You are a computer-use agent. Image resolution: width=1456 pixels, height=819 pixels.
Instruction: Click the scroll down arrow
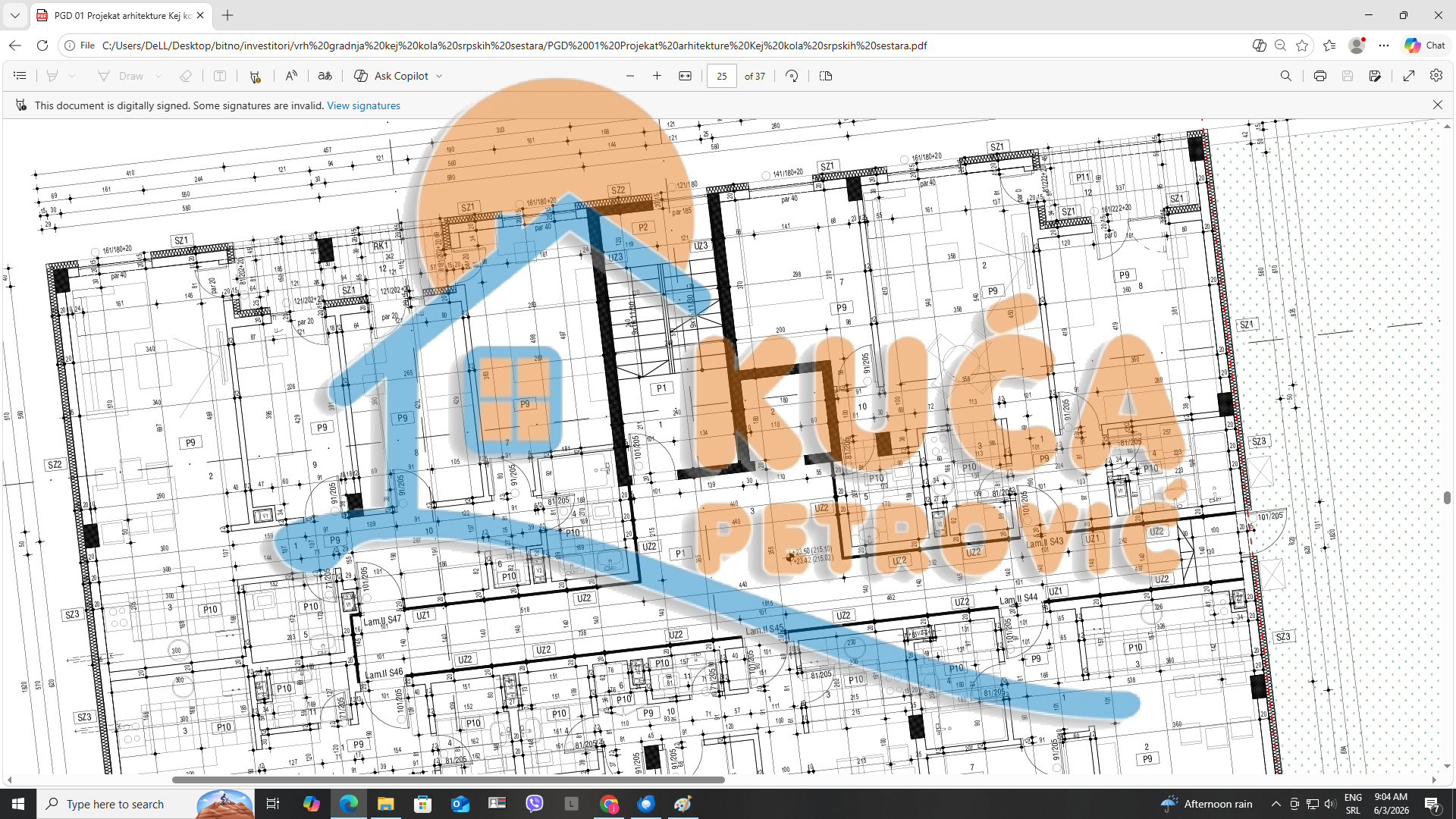click(x=1448, y=767)
